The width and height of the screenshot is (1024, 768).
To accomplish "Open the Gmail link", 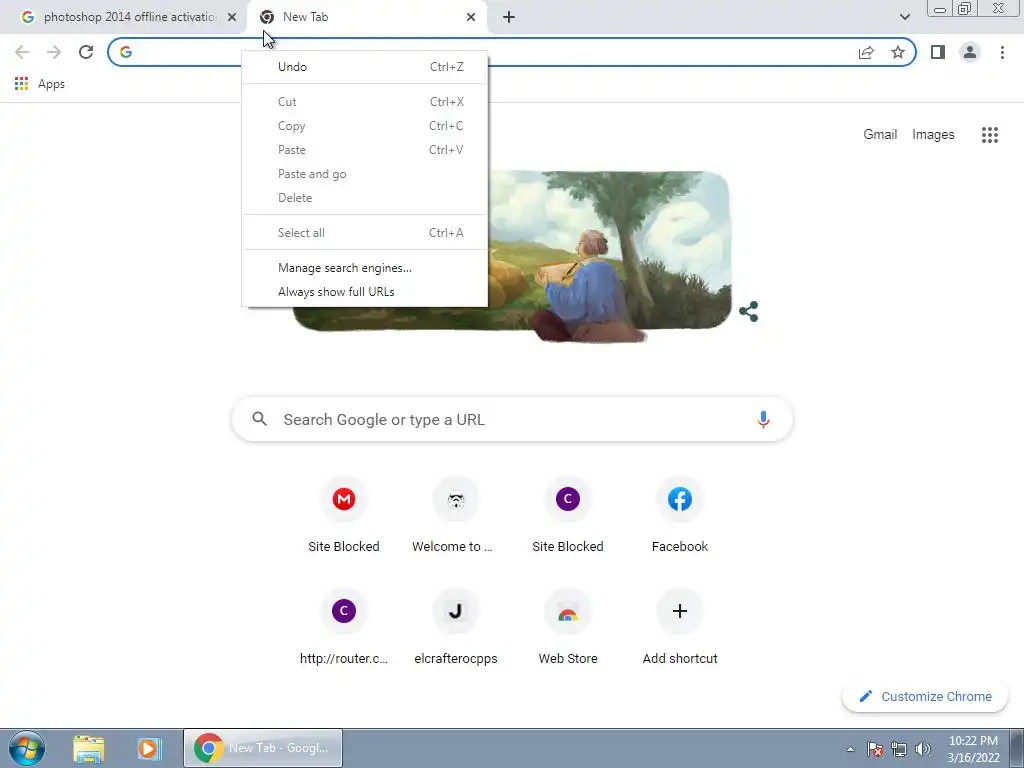I will (880, 135).
